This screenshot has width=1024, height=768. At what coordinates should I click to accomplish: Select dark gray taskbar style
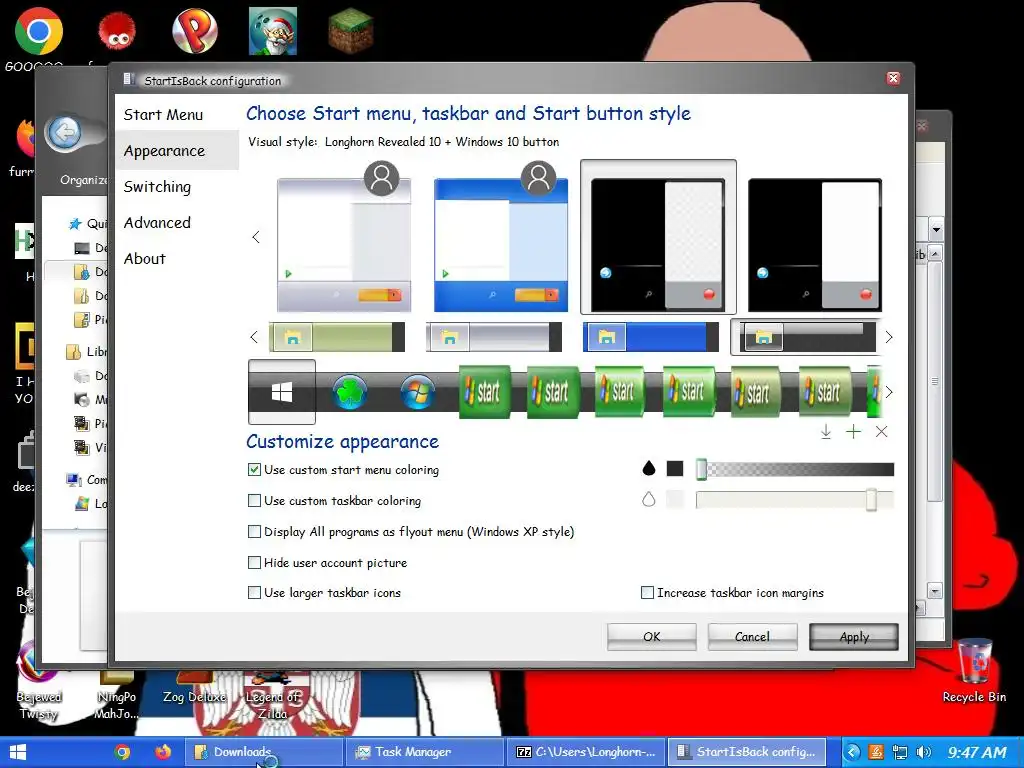click(807, 337)
